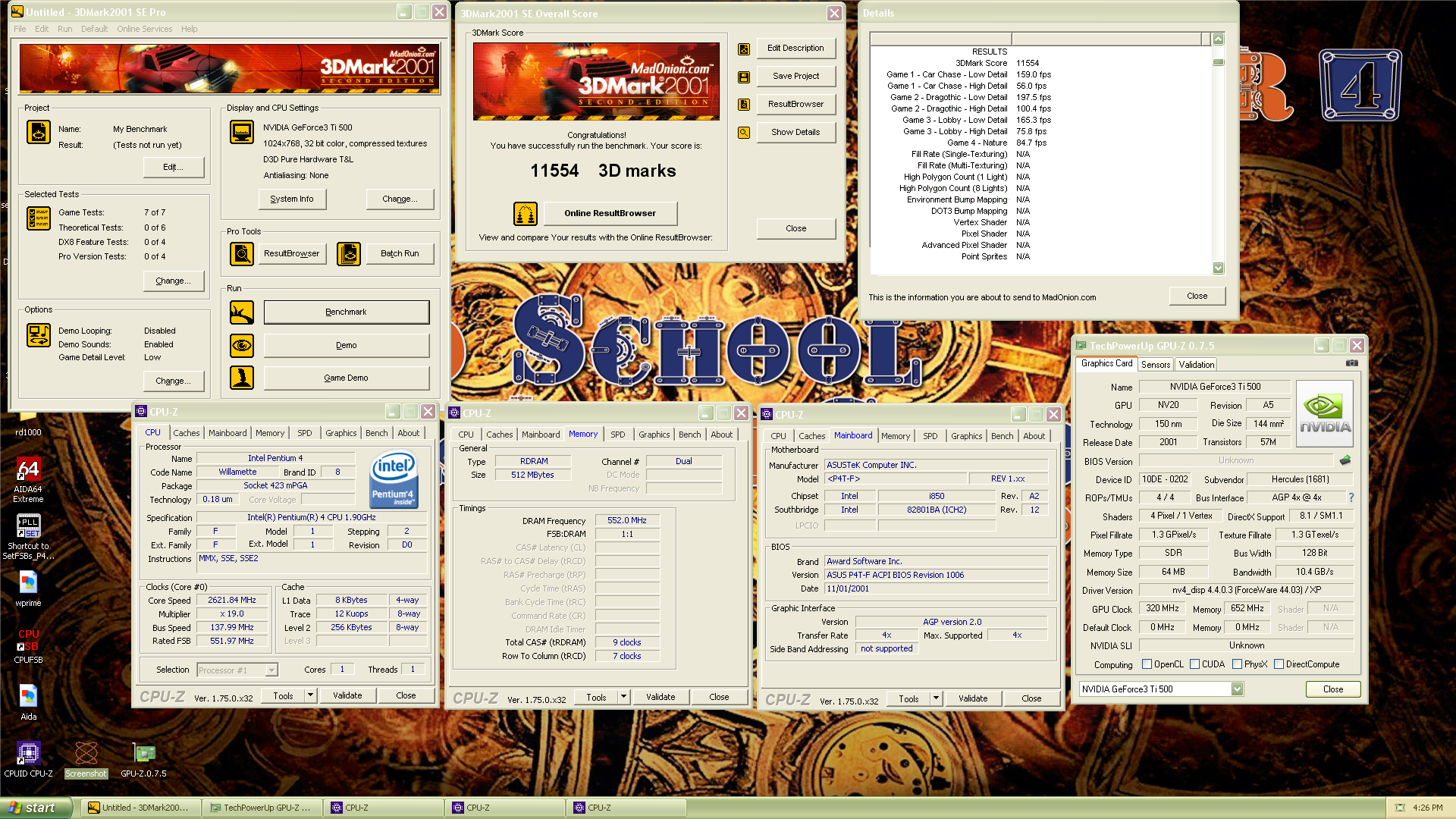Screen dimensions: 1456x819
Task: Click the Options demo settings icon
Action: tap(39, 335)
